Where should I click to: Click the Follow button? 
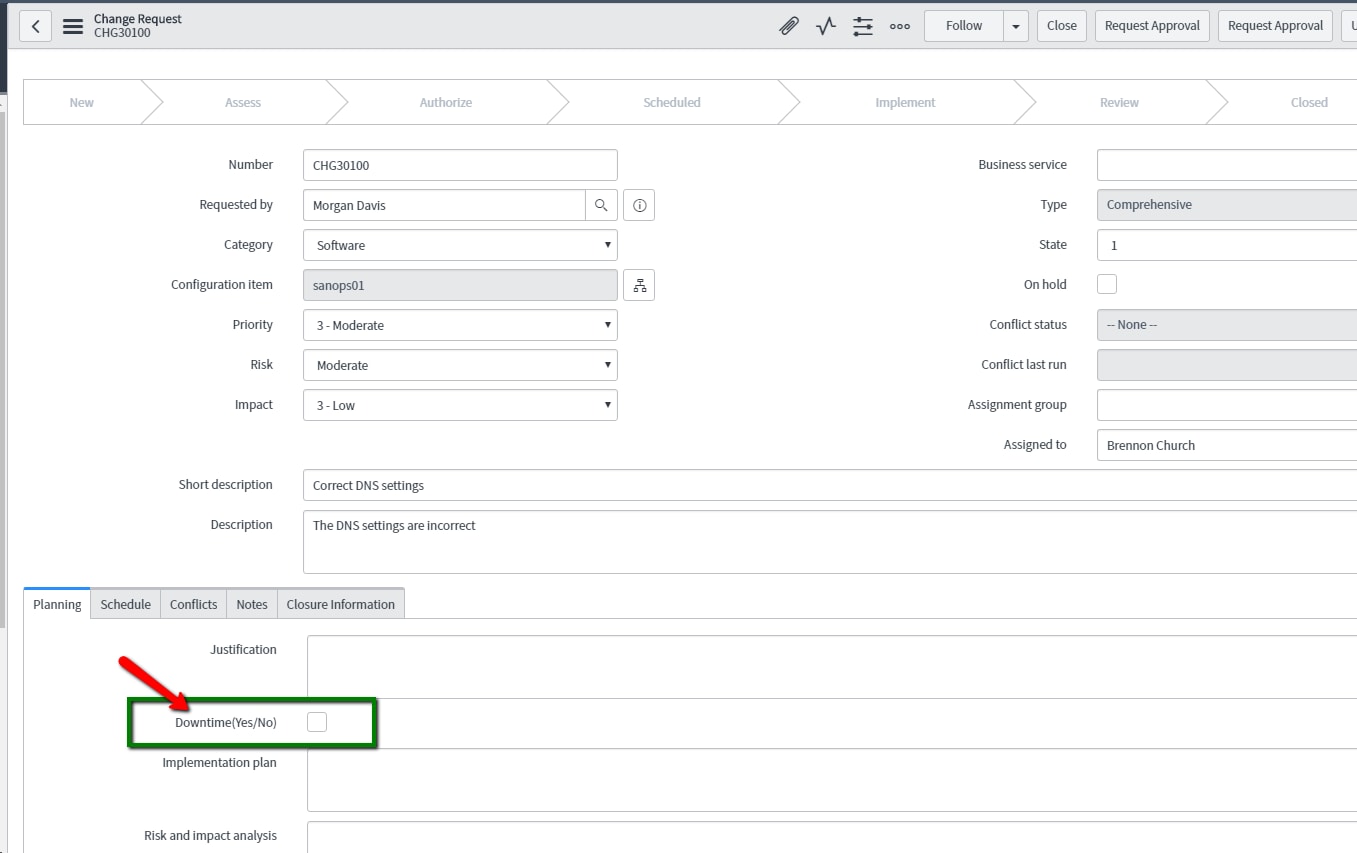(x=964, y=26)
